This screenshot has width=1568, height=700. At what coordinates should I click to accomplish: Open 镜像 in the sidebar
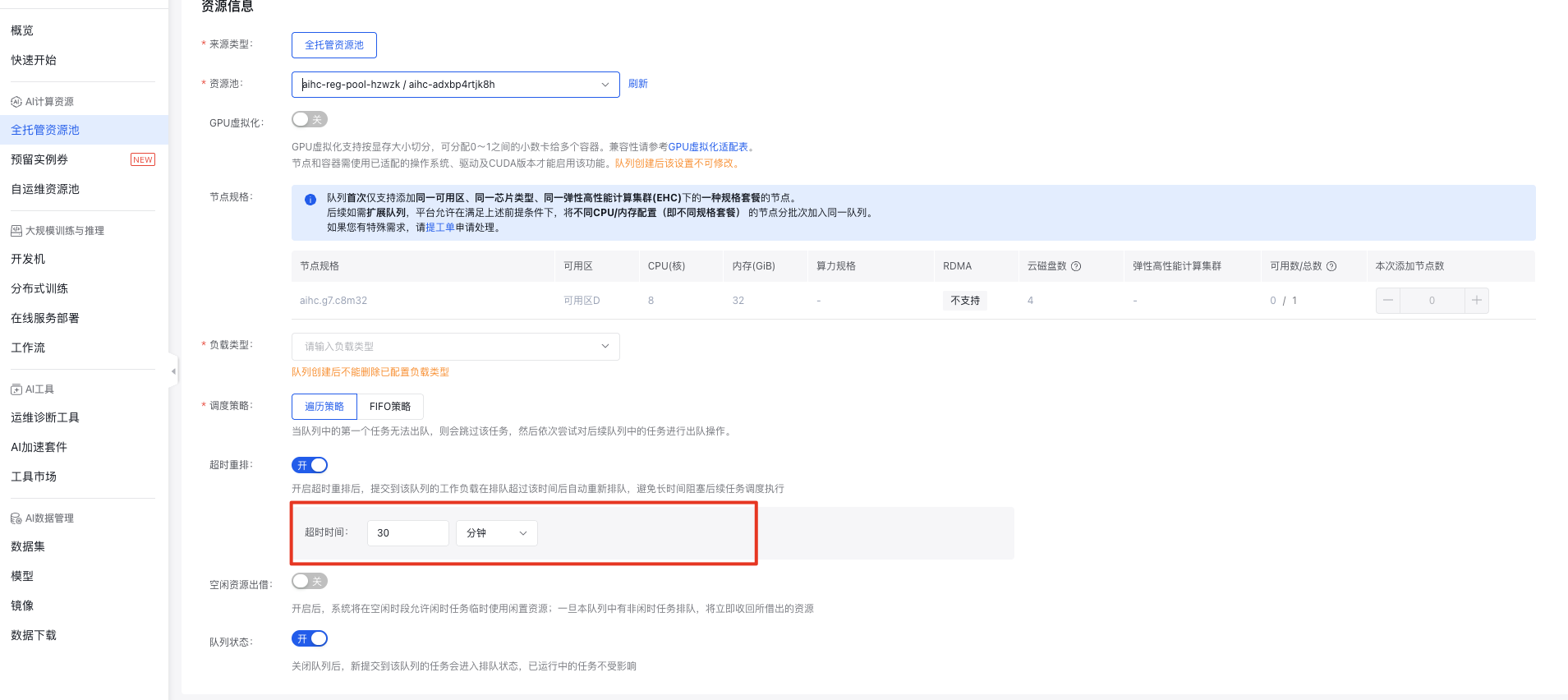click(x=22, y=606)
